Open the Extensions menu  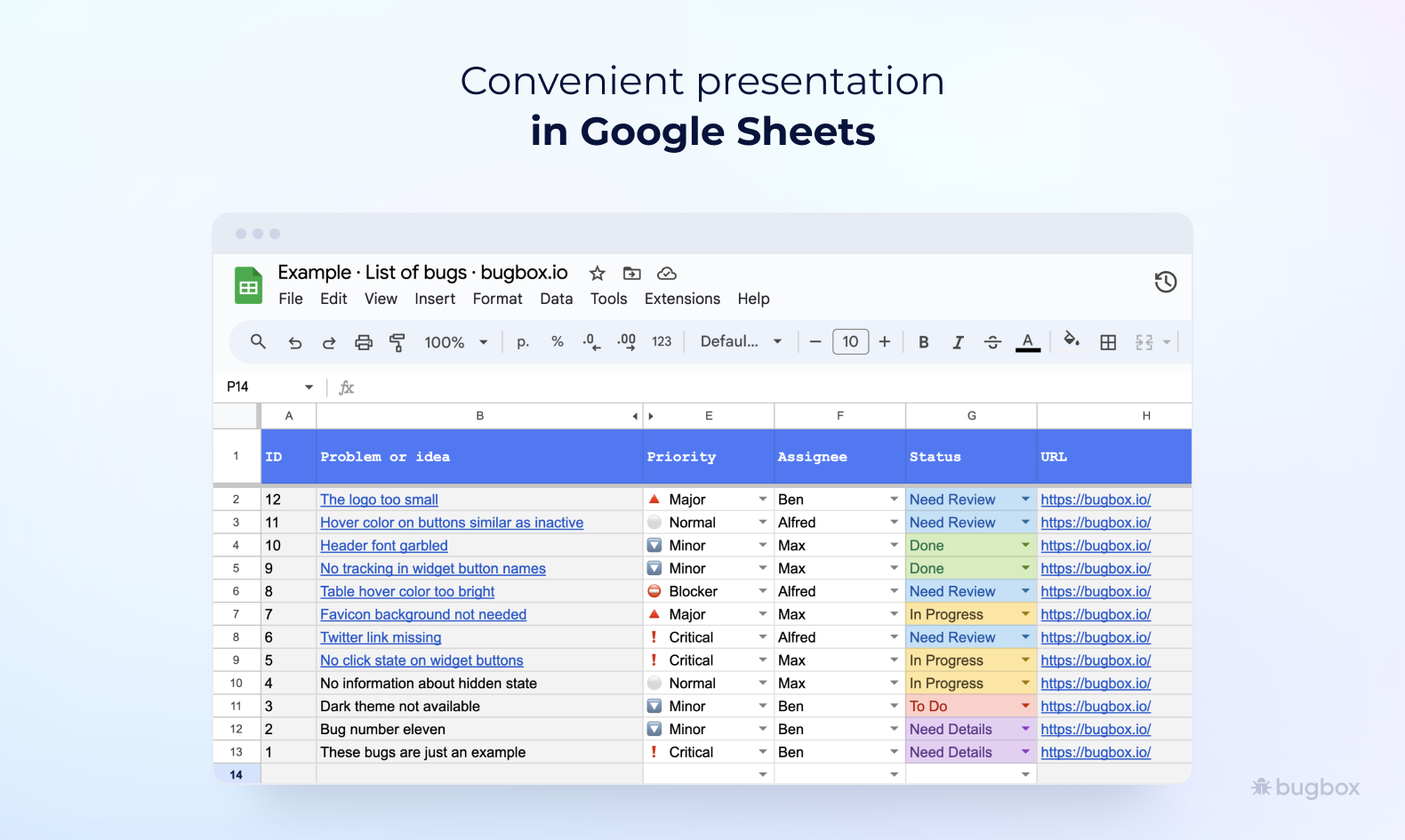point(682,299)
